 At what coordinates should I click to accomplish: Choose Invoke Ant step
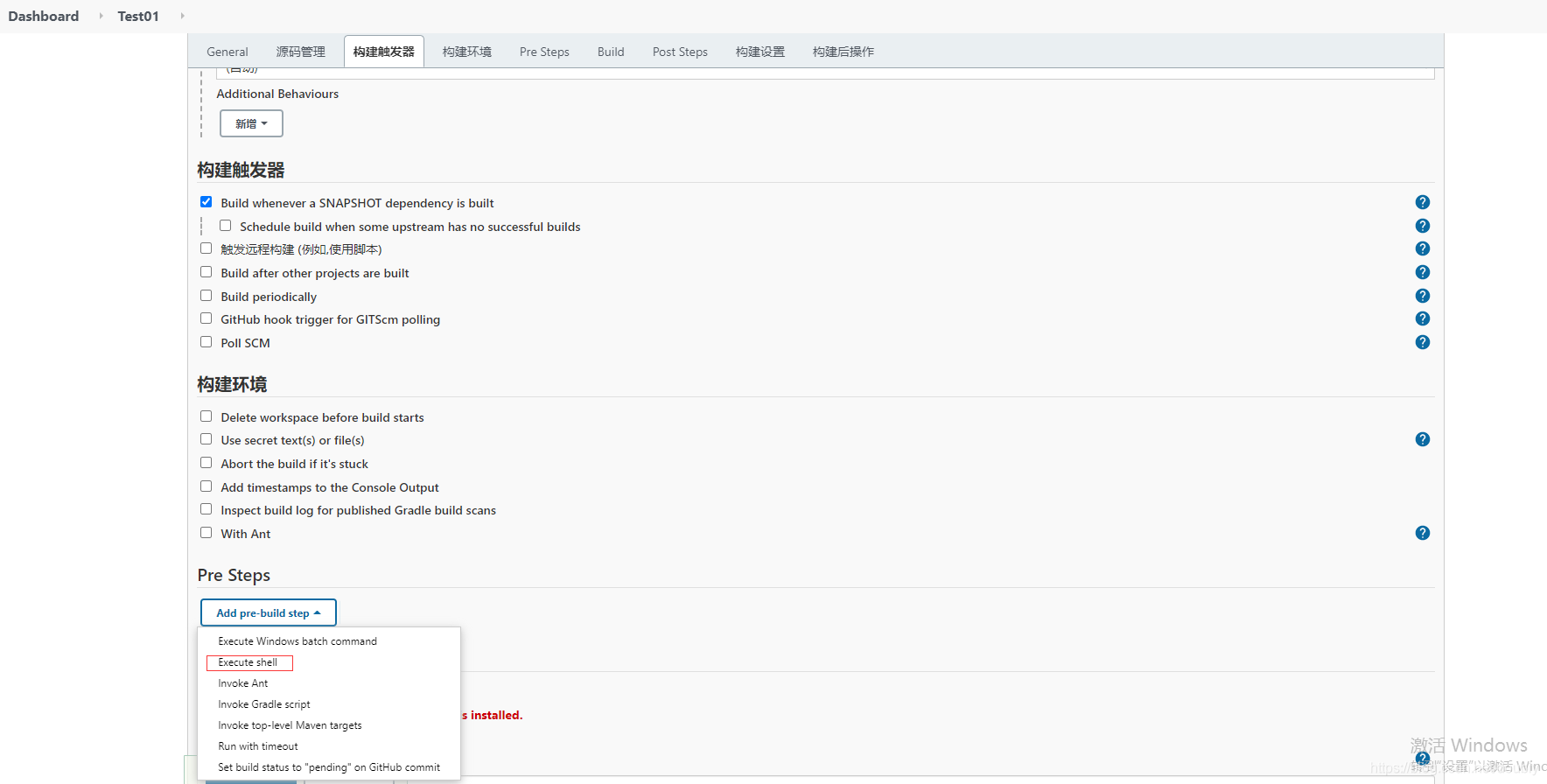coord(329,683)
